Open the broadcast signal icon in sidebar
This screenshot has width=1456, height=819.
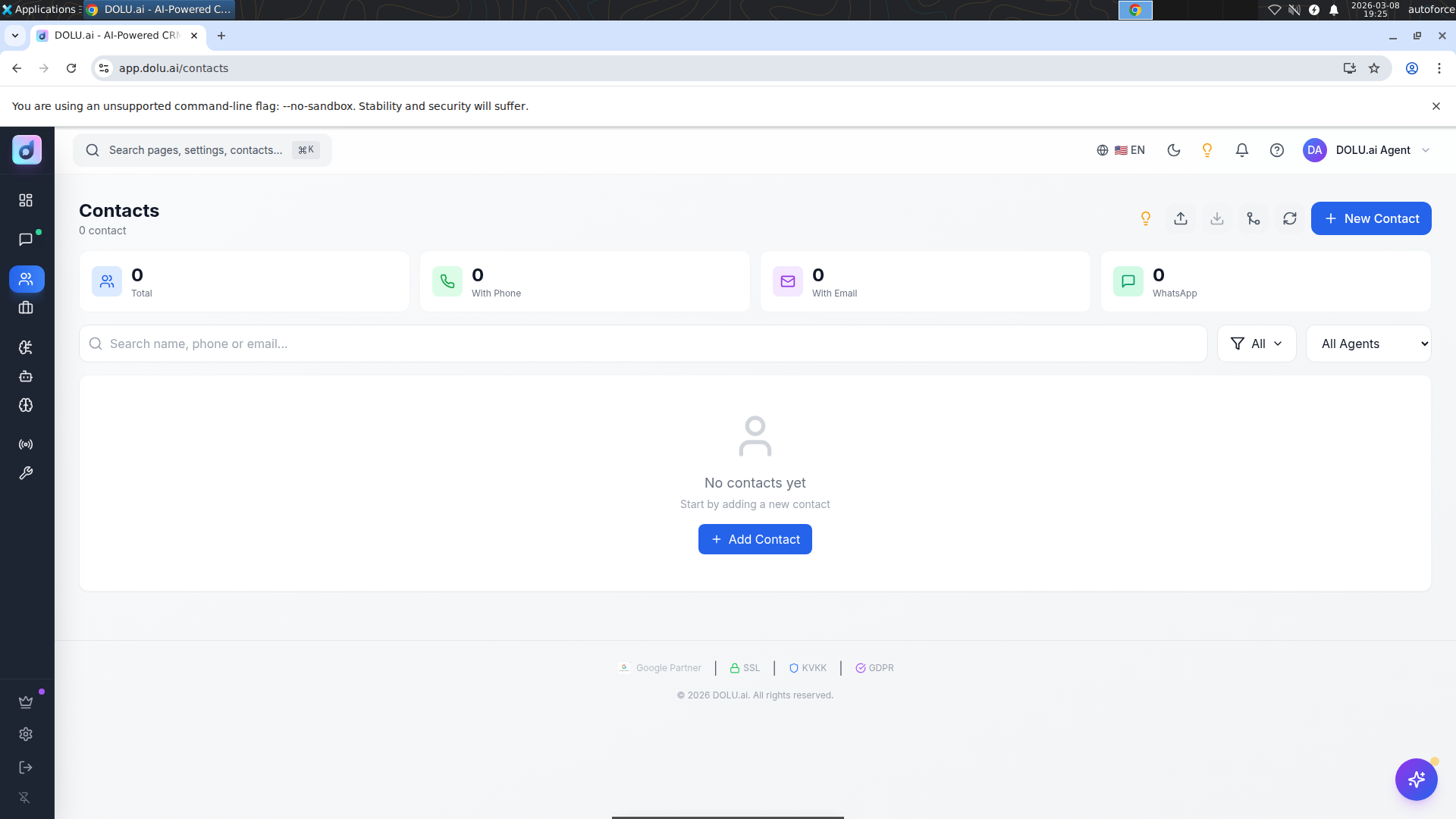click(x=26, y=444)
